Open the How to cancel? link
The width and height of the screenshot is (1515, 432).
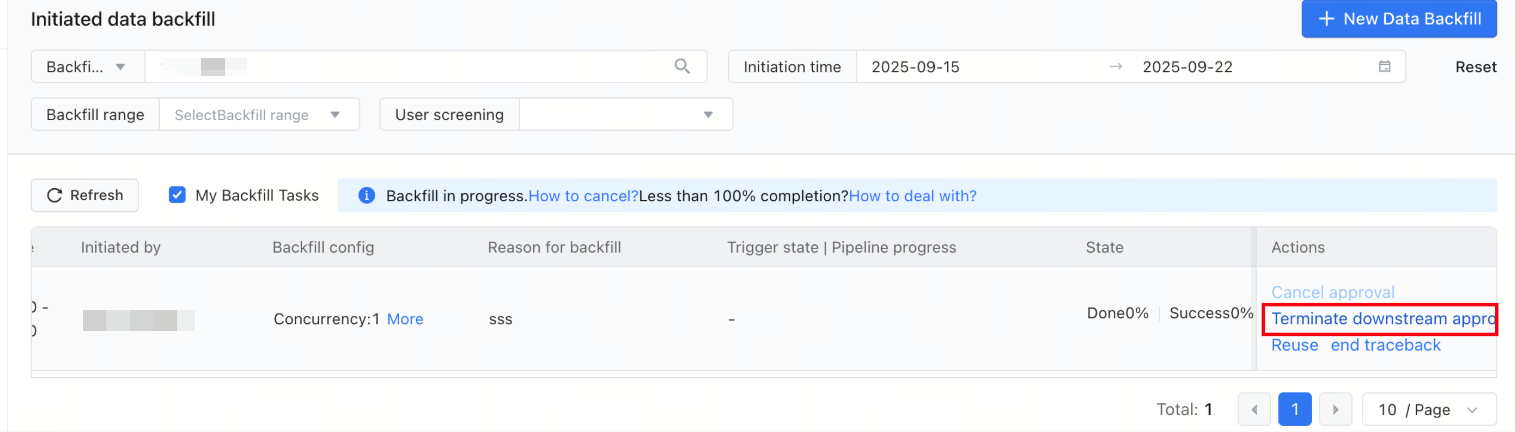coord(583,196)
